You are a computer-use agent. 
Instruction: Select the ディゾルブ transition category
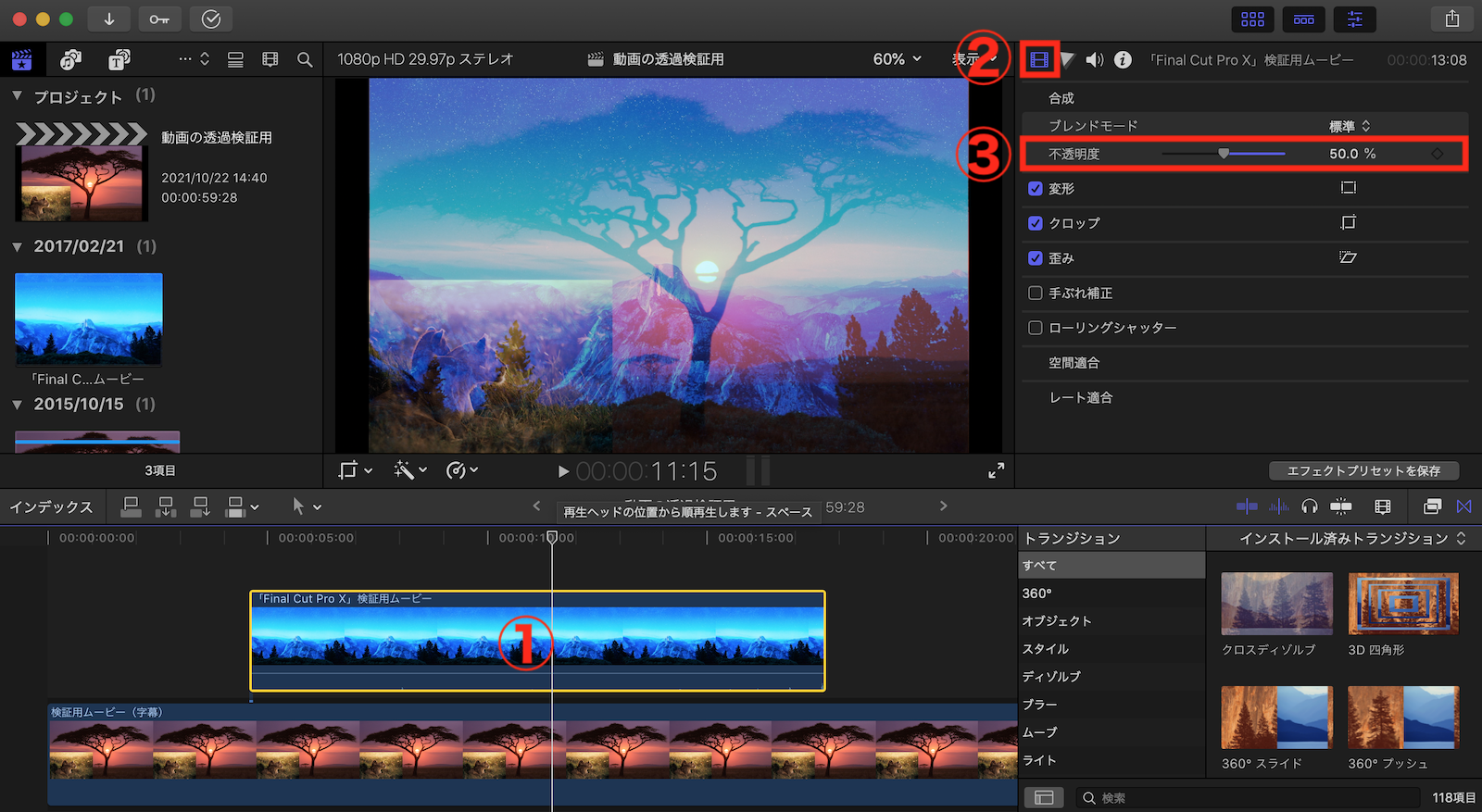[x=1051, y=677]
